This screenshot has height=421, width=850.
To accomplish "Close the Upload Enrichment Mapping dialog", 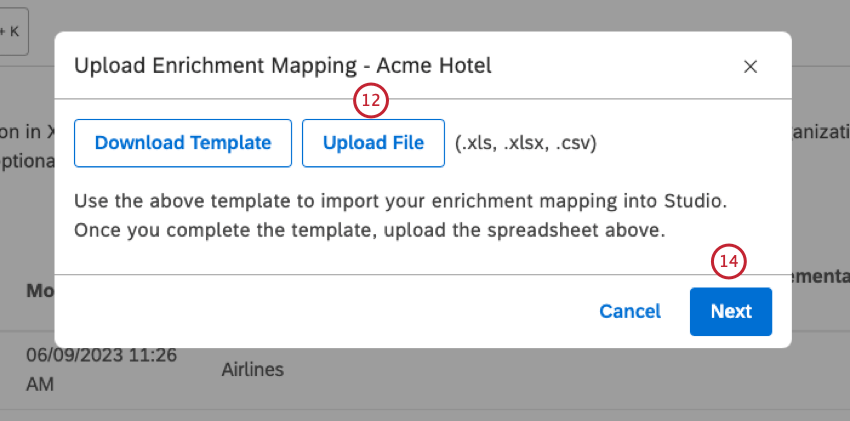I will (x=750, y=67).
